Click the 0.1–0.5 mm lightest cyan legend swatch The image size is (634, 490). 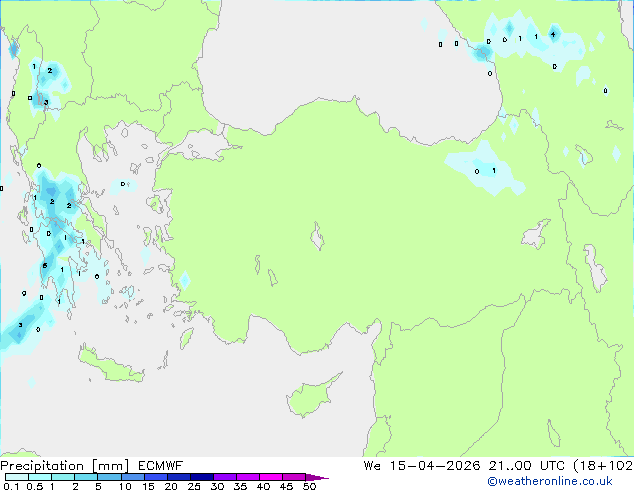(x=17, y=477)
